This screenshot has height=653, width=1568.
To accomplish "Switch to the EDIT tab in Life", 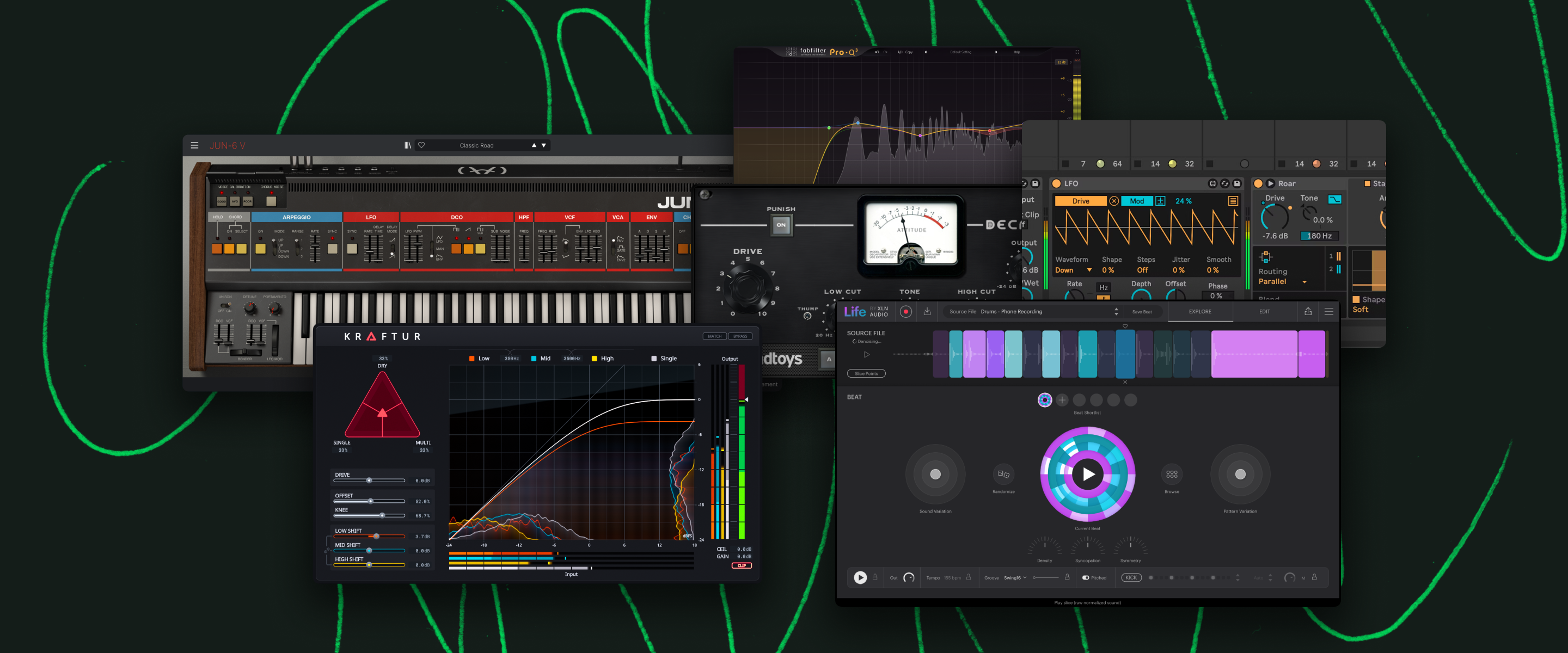I will pyautogui.click(x=1264, y=311).
